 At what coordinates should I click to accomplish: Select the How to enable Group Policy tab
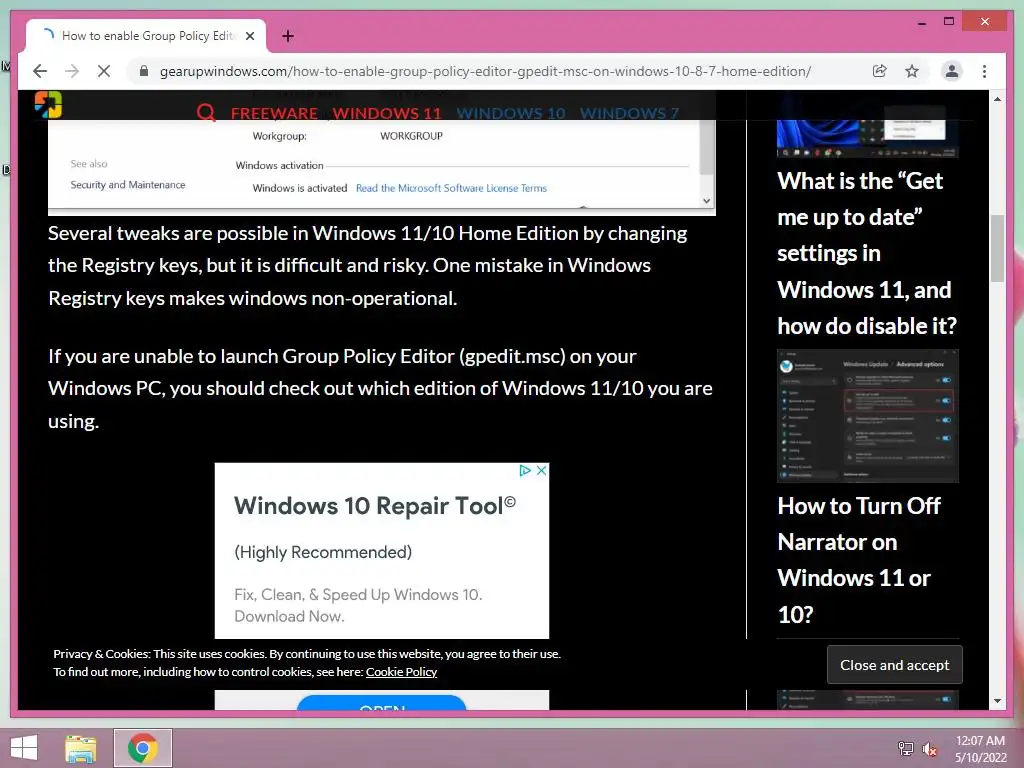(146, 36)
